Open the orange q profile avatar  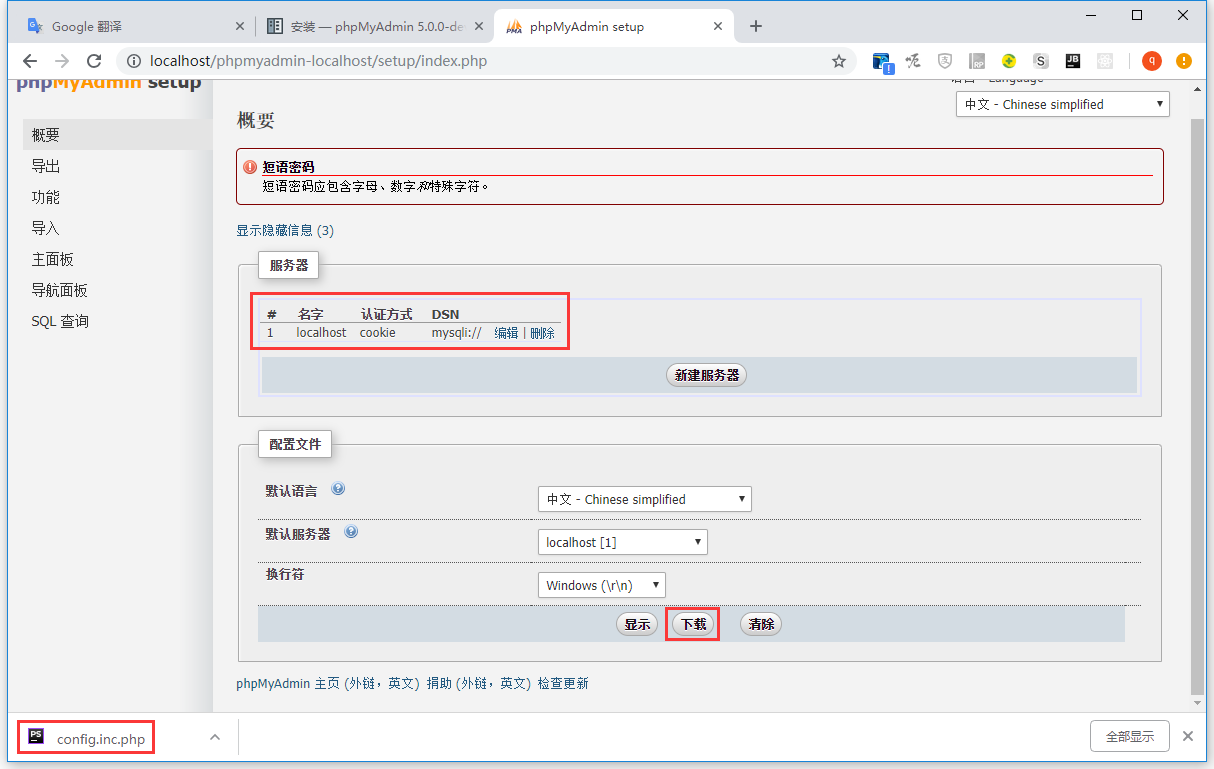[1152, 61]
